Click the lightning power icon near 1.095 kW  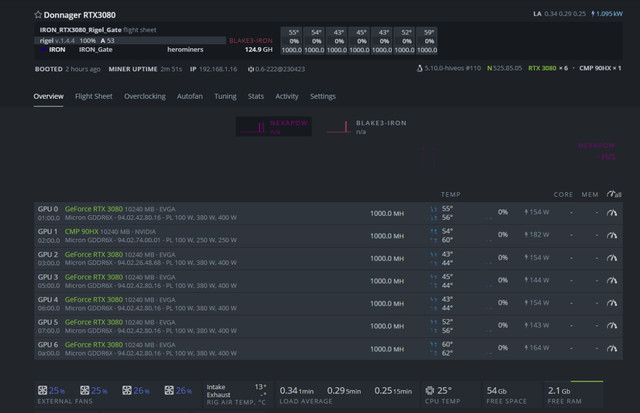593,14
